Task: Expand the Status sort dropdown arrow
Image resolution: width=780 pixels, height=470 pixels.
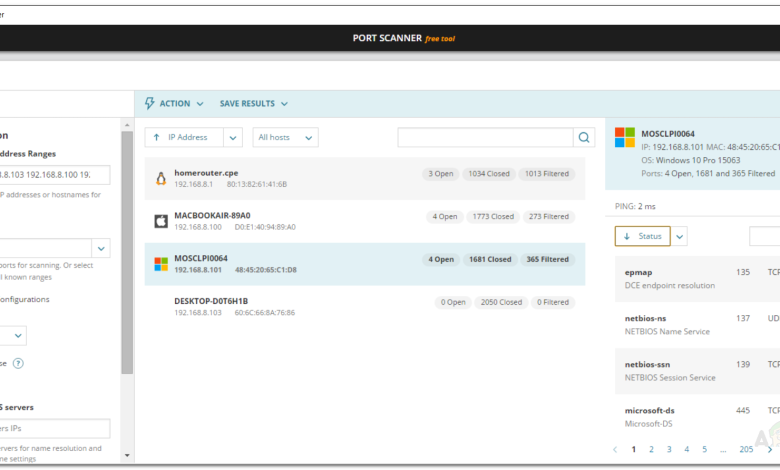Action: 680,236
